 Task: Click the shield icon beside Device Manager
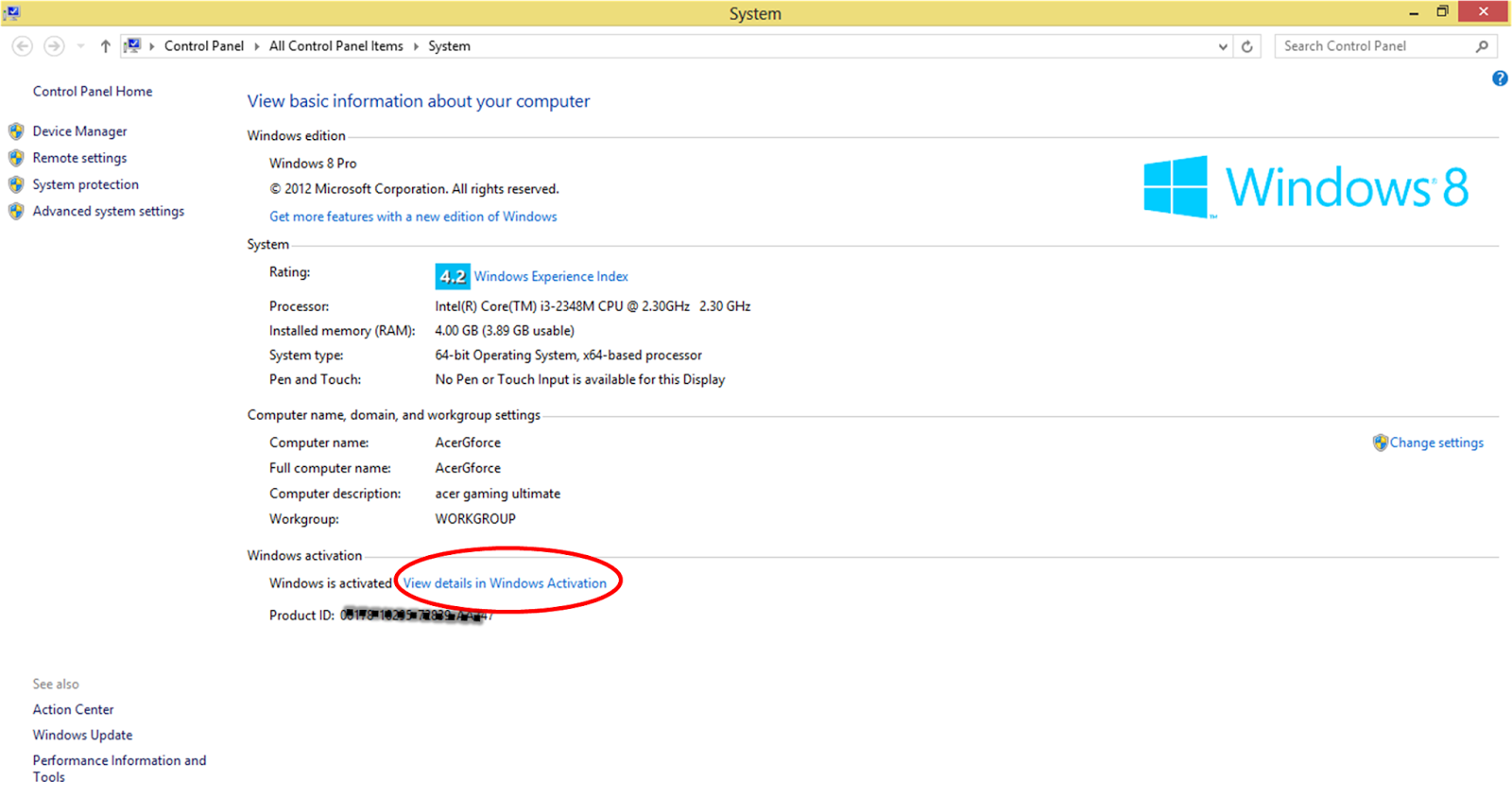[x=16, y=130]
